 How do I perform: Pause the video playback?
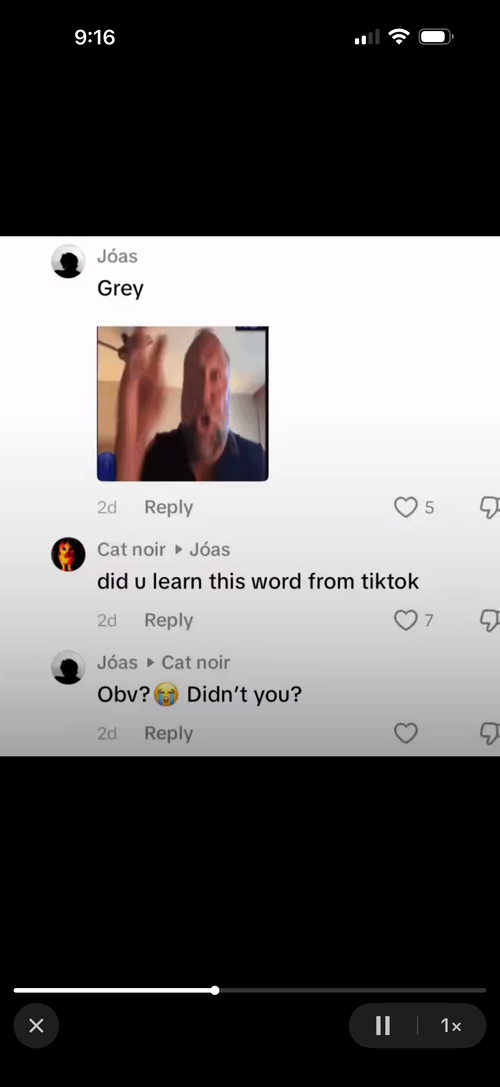pos(383,1026)
